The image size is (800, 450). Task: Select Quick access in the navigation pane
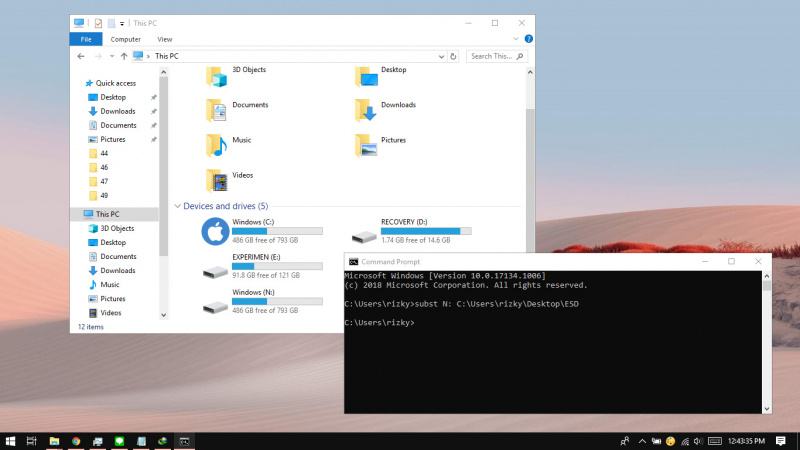tap(116, 83)
